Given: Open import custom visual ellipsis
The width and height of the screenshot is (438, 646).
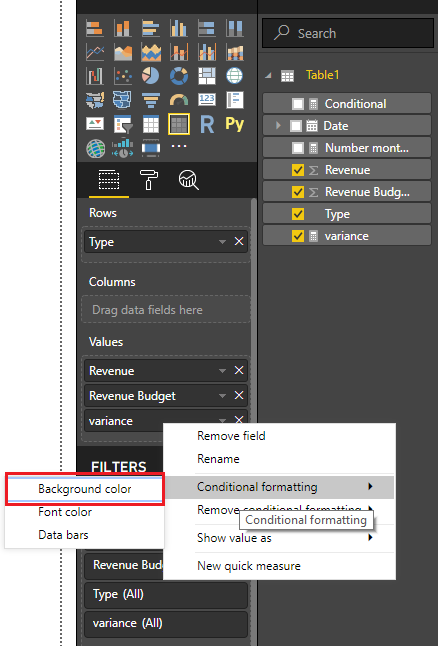Looking at the screenshot, I should click(179, 146).
